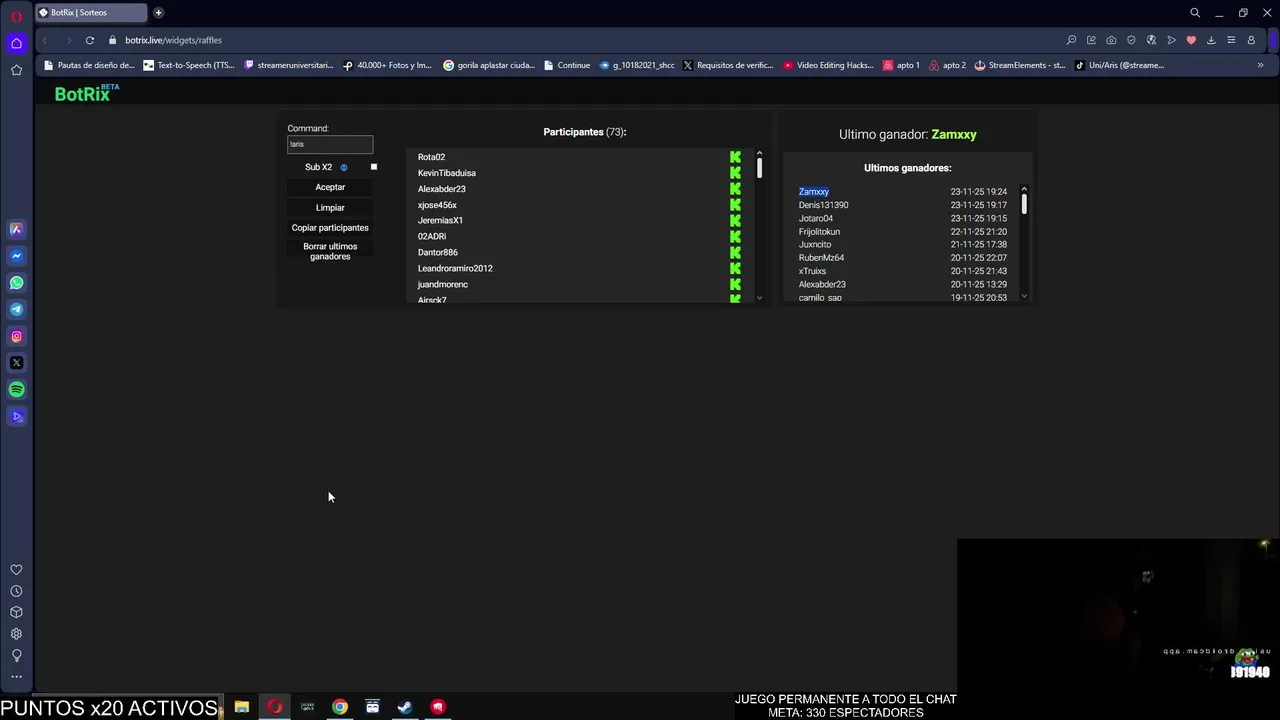Toggle the Sub X2 checkbox
Viewport: 1280px width, 720px height.
tap(374, 167)
